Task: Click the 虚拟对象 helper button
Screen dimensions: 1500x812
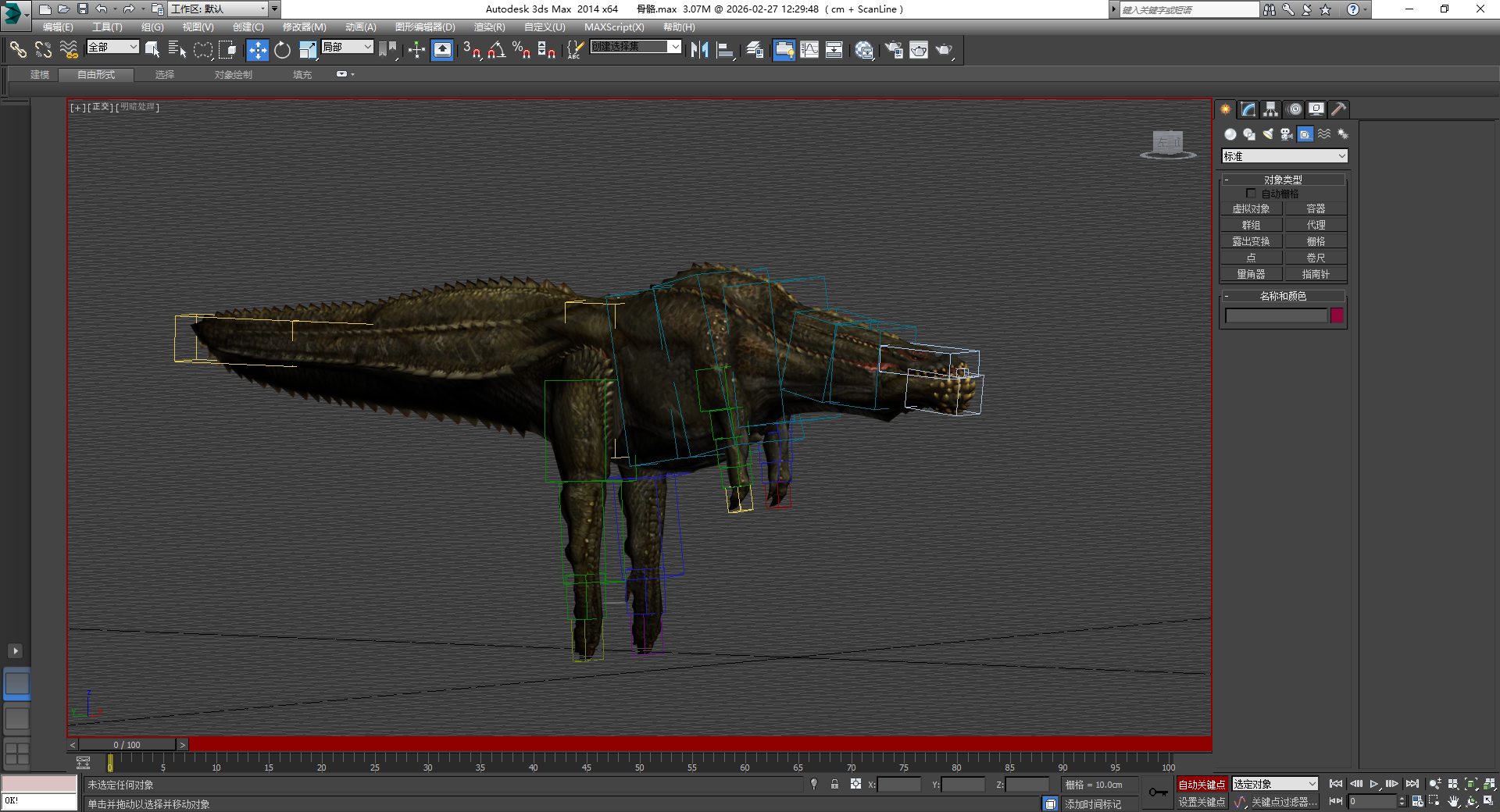Action: pos(1251,208)
